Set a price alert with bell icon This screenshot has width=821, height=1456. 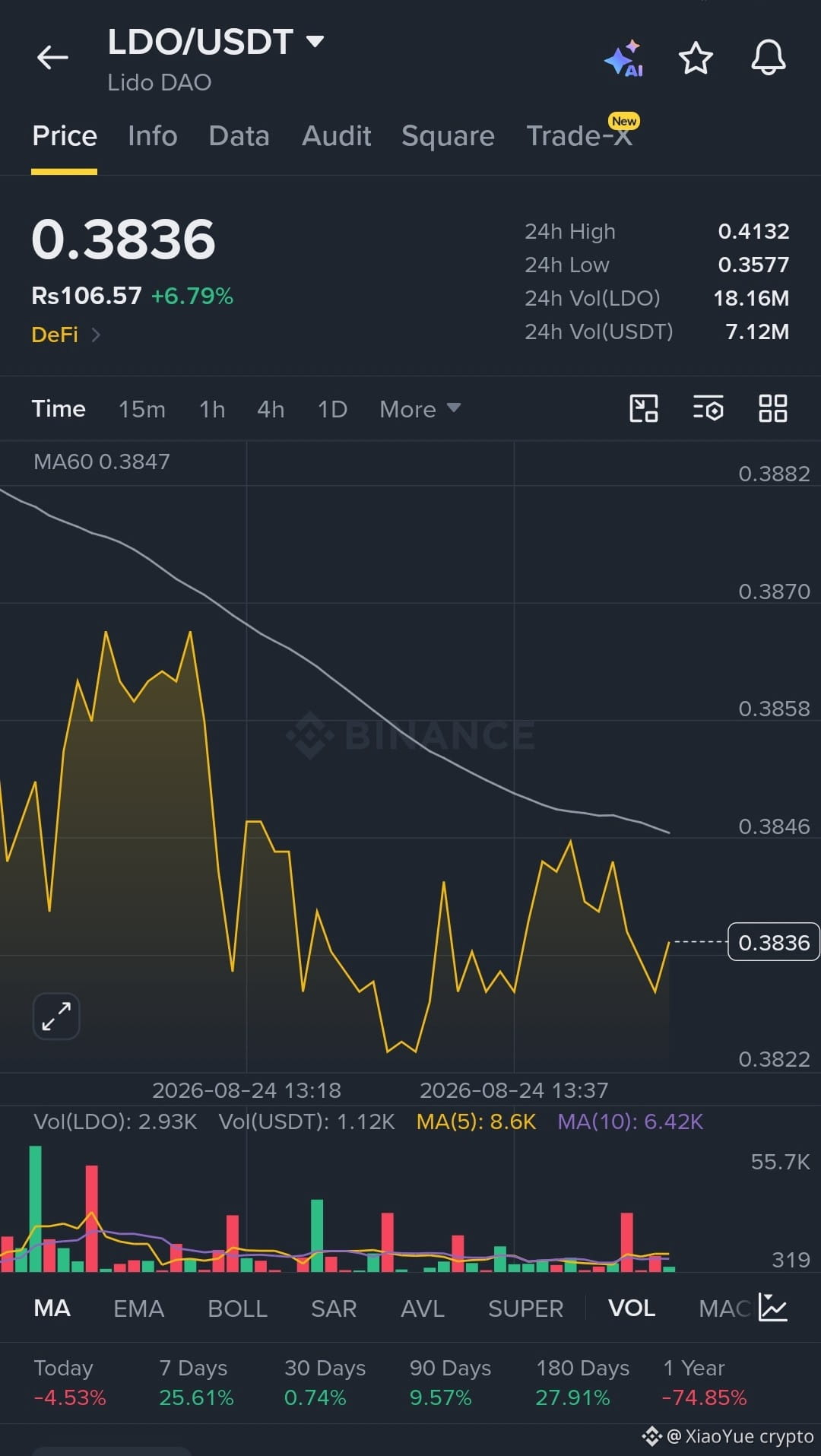[769, 58]
